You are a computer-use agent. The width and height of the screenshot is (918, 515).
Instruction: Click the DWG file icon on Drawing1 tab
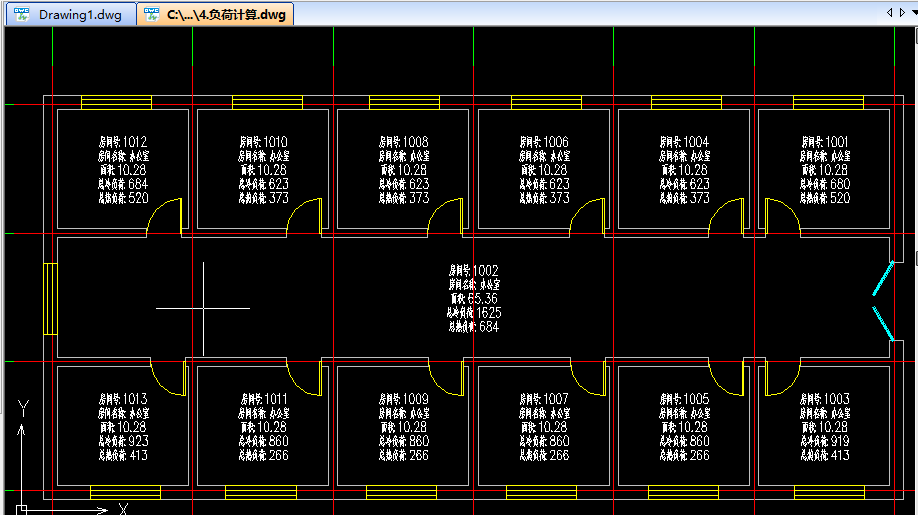pyautogui.click(x=21, y=15)
